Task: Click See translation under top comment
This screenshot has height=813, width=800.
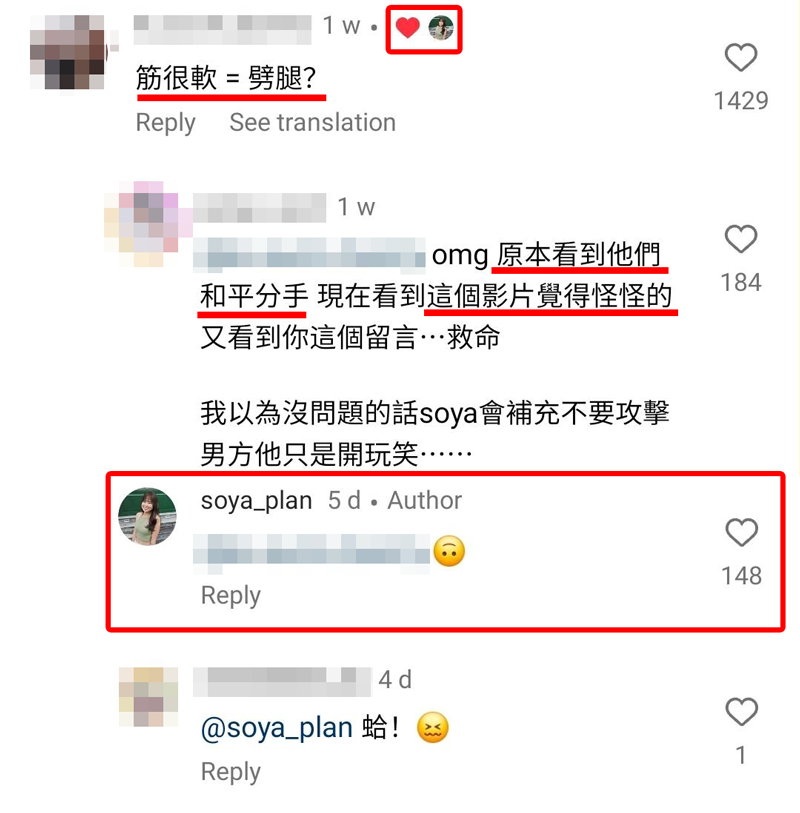Action: coord(313,123)
